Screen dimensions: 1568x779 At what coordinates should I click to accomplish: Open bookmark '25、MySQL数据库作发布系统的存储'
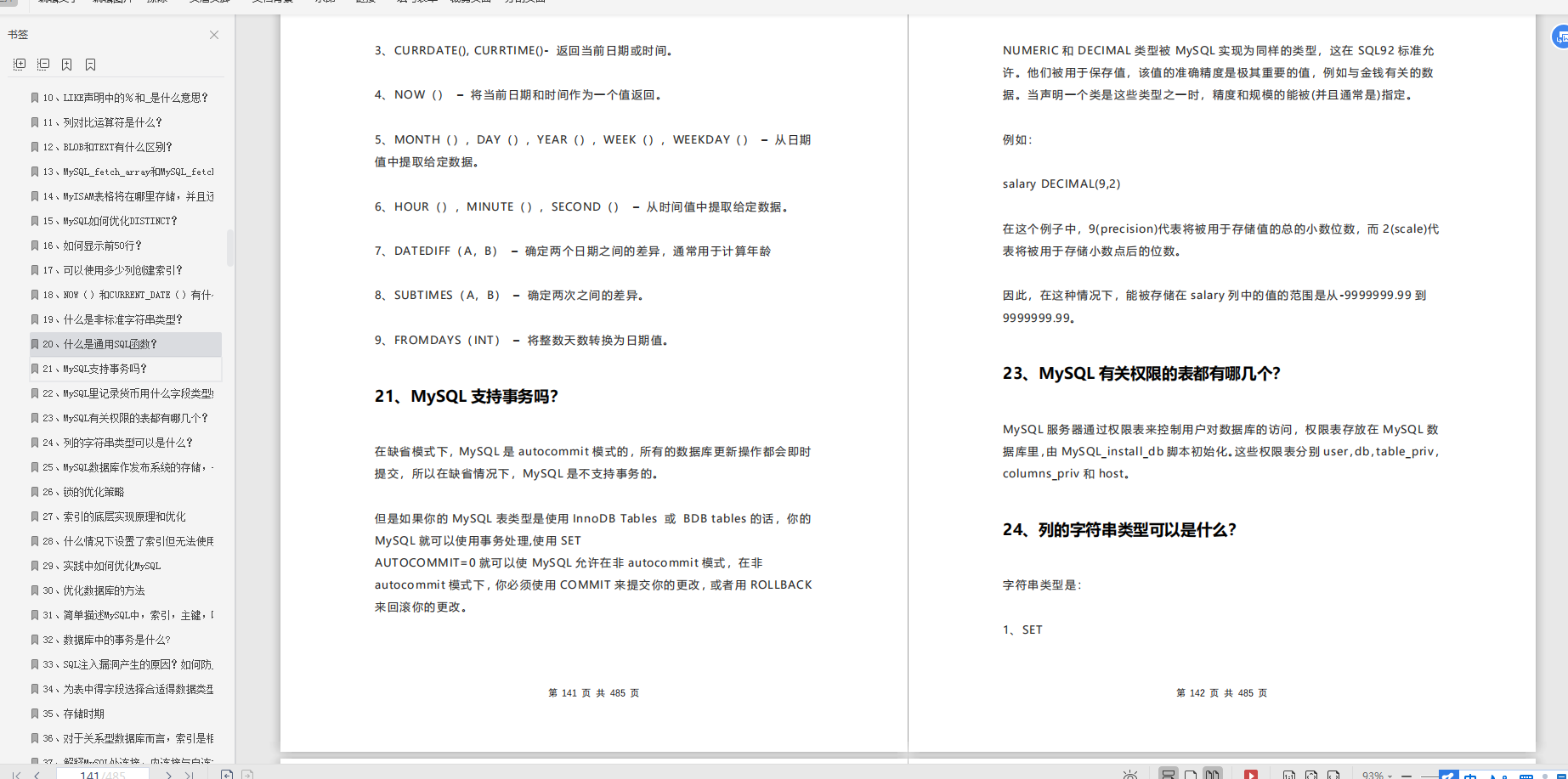pyautogui.click(x=125, y=467)
